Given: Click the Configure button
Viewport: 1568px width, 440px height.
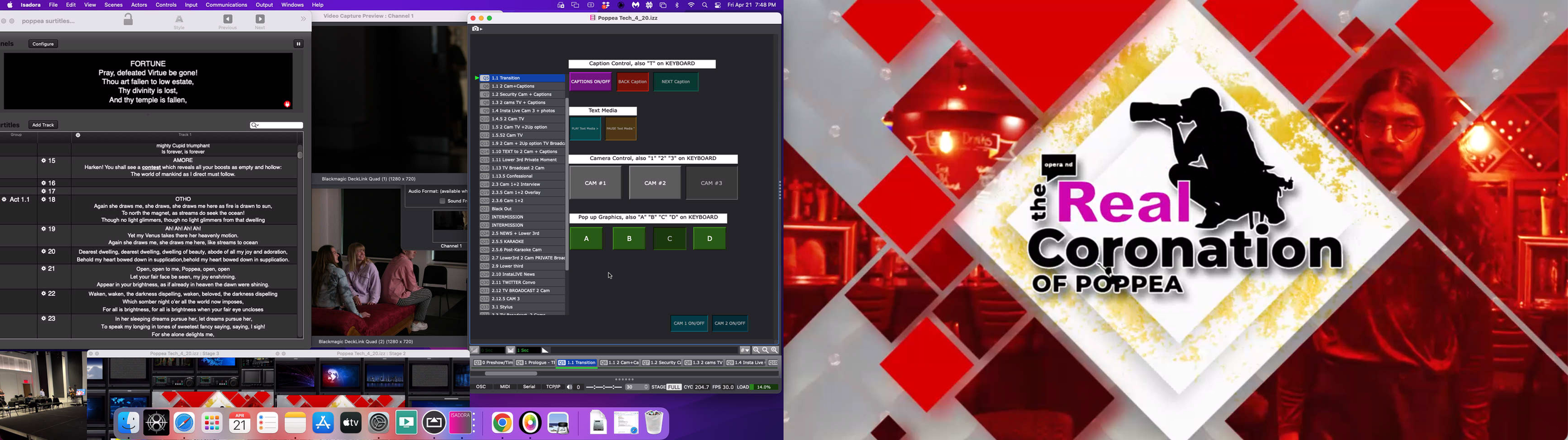Looking at the screenshot, I should pos(43,44).
